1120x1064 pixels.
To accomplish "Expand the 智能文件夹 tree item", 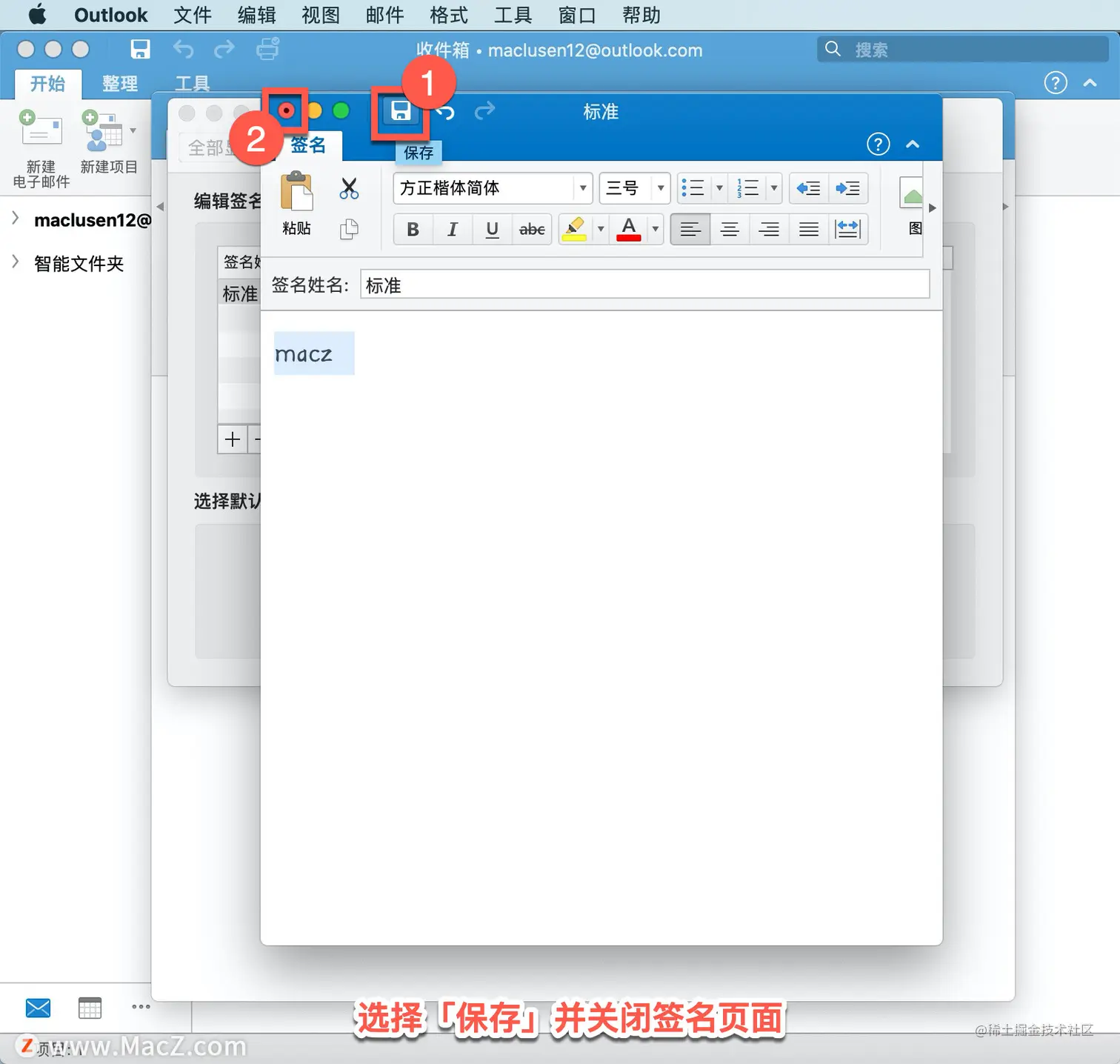I will pos(15,262).
